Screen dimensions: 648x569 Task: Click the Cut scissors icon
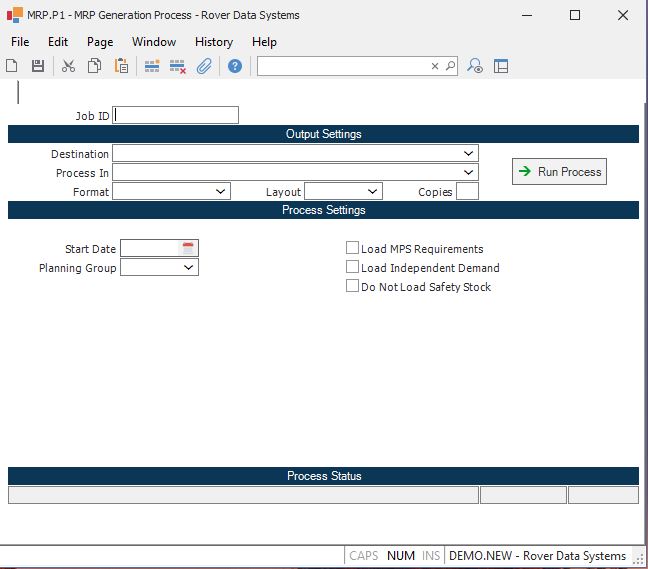point(68,66)
